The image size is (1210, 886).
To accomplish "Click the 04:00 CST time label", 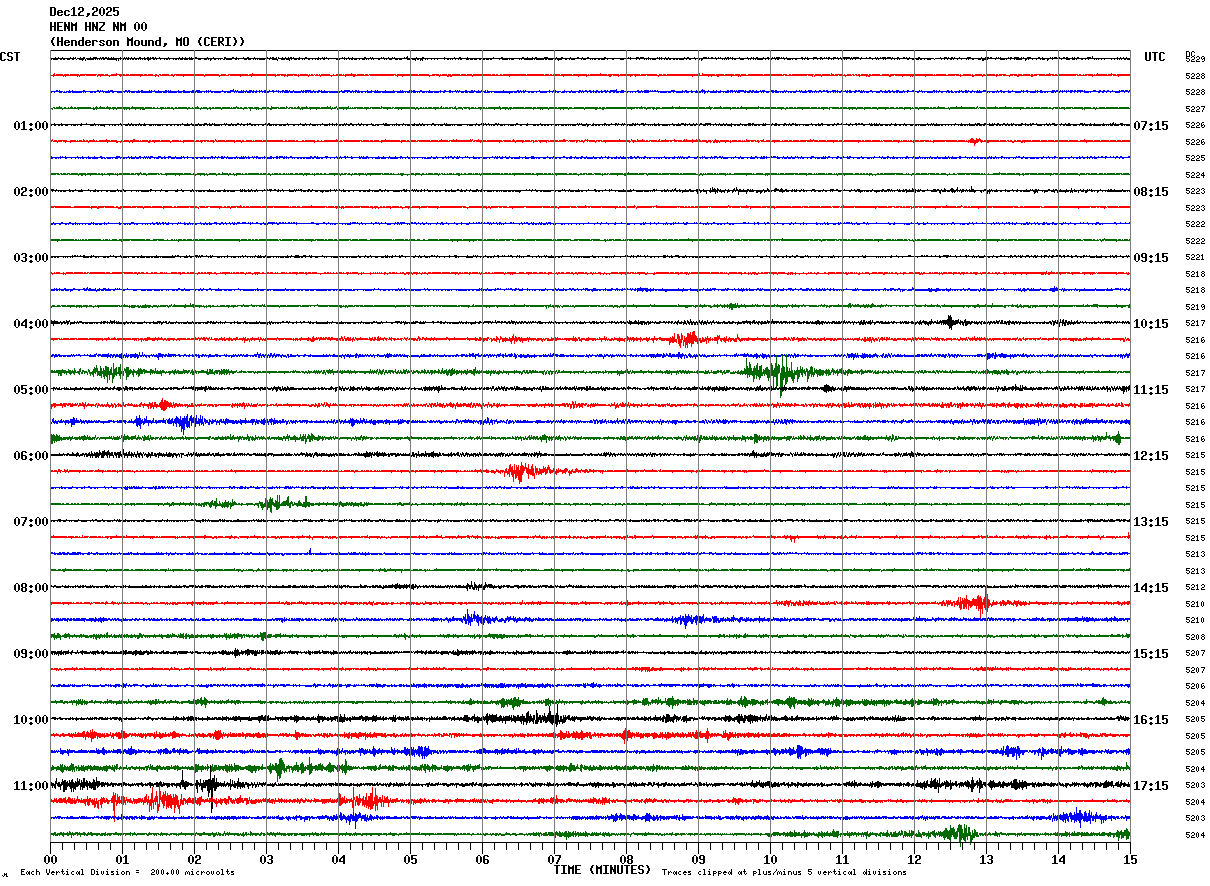I will (x=31, y=324).
